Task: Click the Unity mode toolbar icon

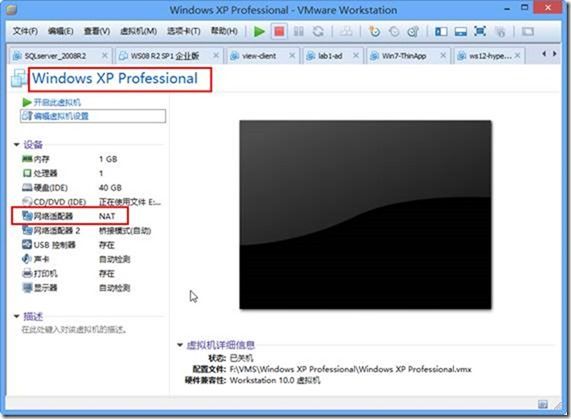Action: 500,32
